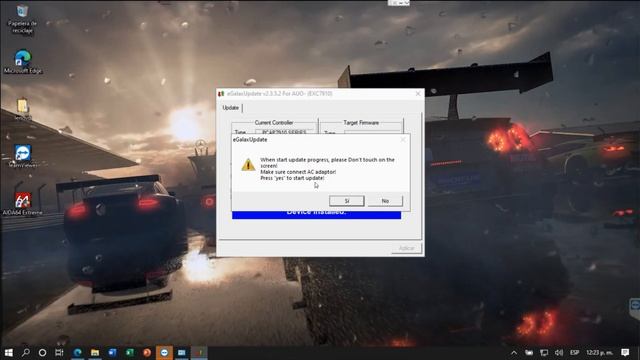
Task: Open the volume tray icon
Action: (x=559, y=352)
